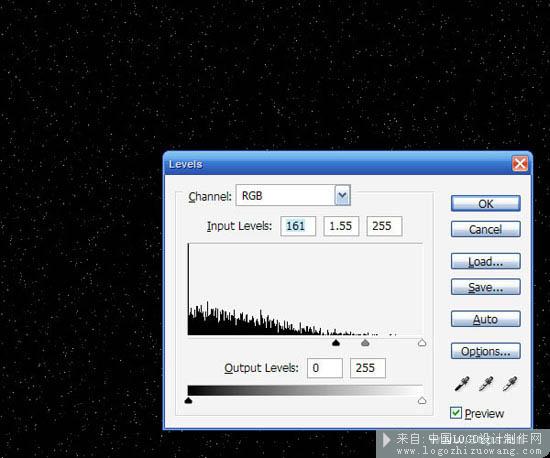
Task: Toggle the Preview checkbox
Action: pos(456,413)
